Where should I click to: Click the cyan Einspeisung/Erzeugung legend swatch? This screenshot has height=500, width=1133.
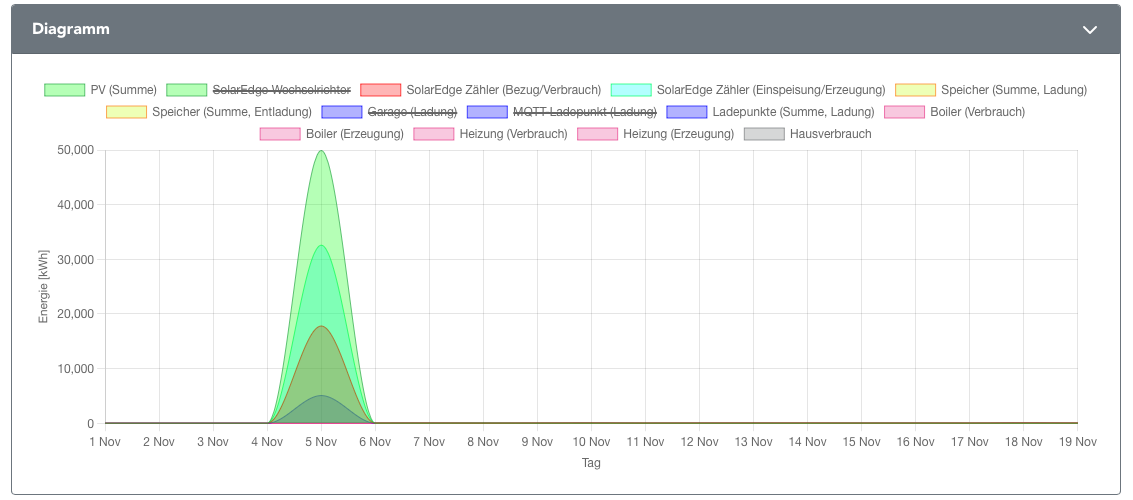[x=630, y=90]
